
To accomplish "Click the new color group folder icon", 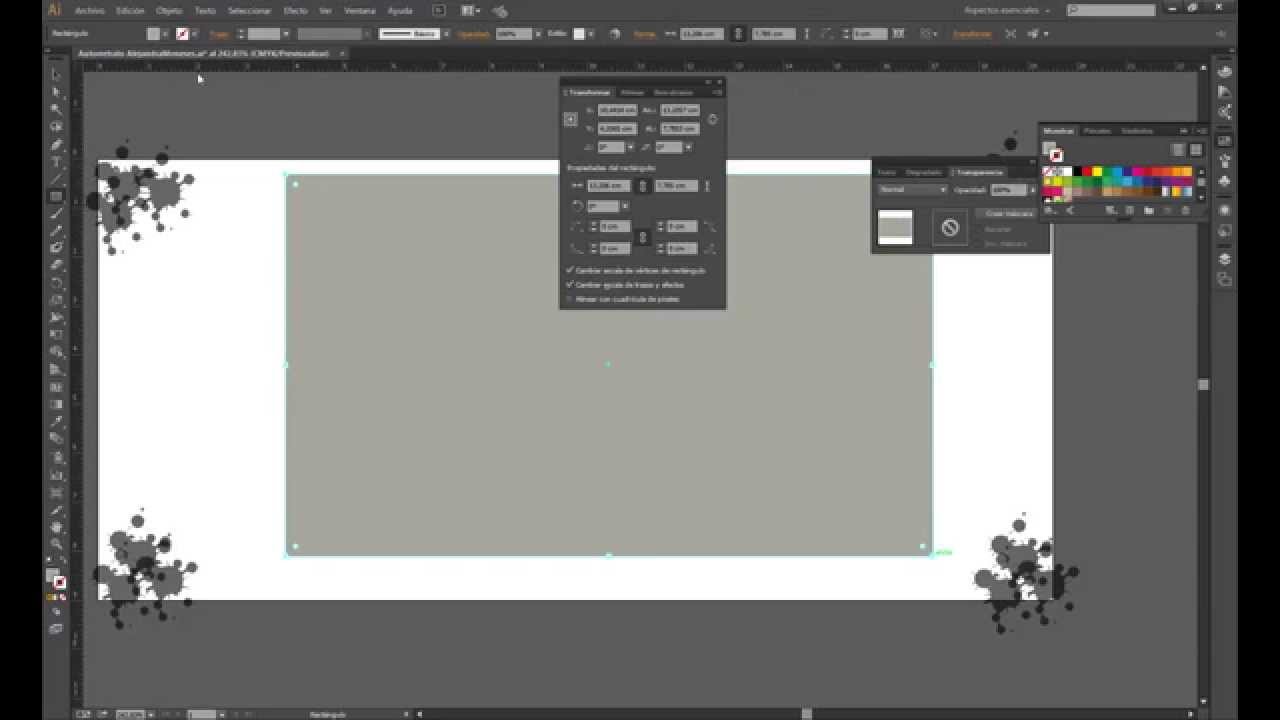I will 1148,210.
